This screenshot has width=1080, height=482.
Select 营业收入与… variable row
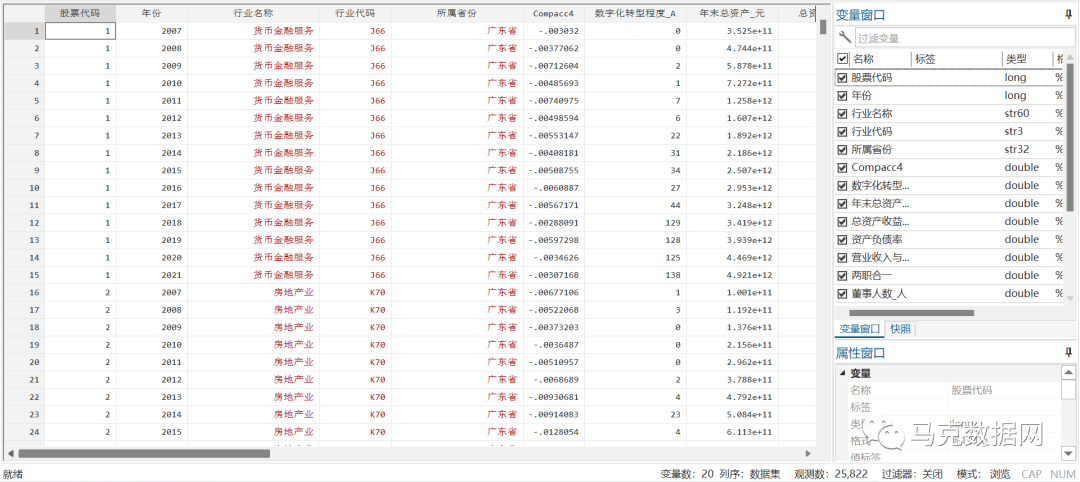tap(951, 258)
